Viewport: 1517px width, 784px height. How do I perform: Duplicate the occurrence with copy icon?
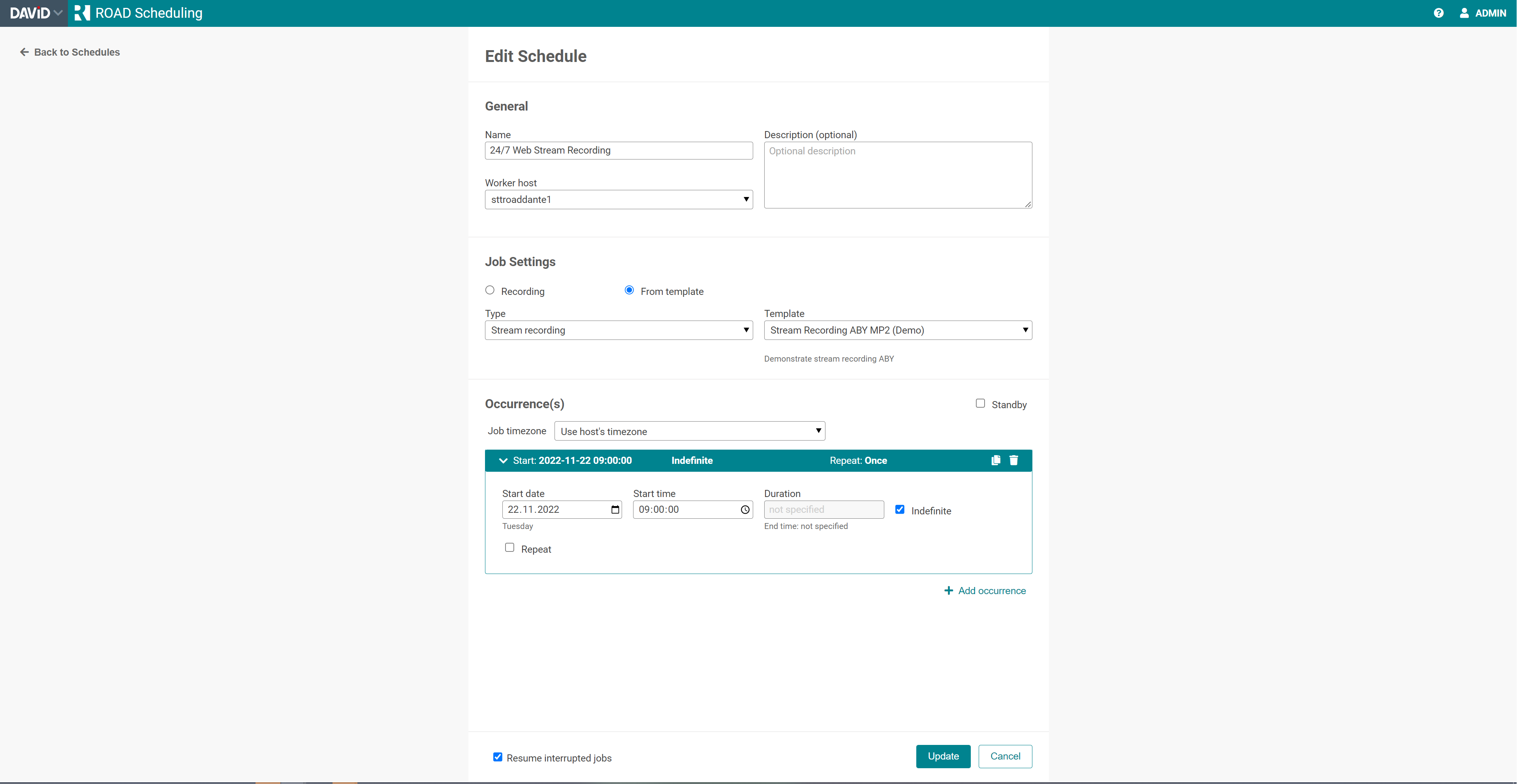tap(995, 460)
